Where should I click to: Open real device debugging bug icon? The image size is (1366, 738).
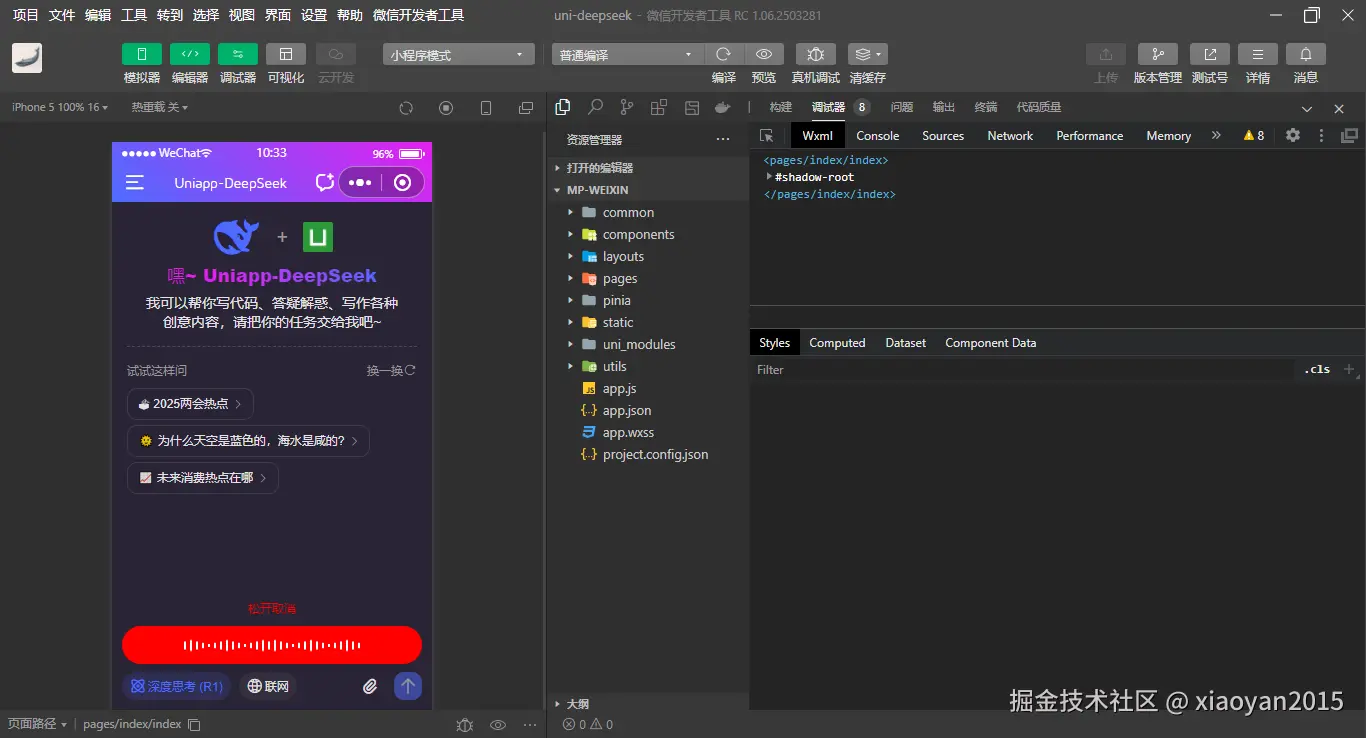point(816,55)
